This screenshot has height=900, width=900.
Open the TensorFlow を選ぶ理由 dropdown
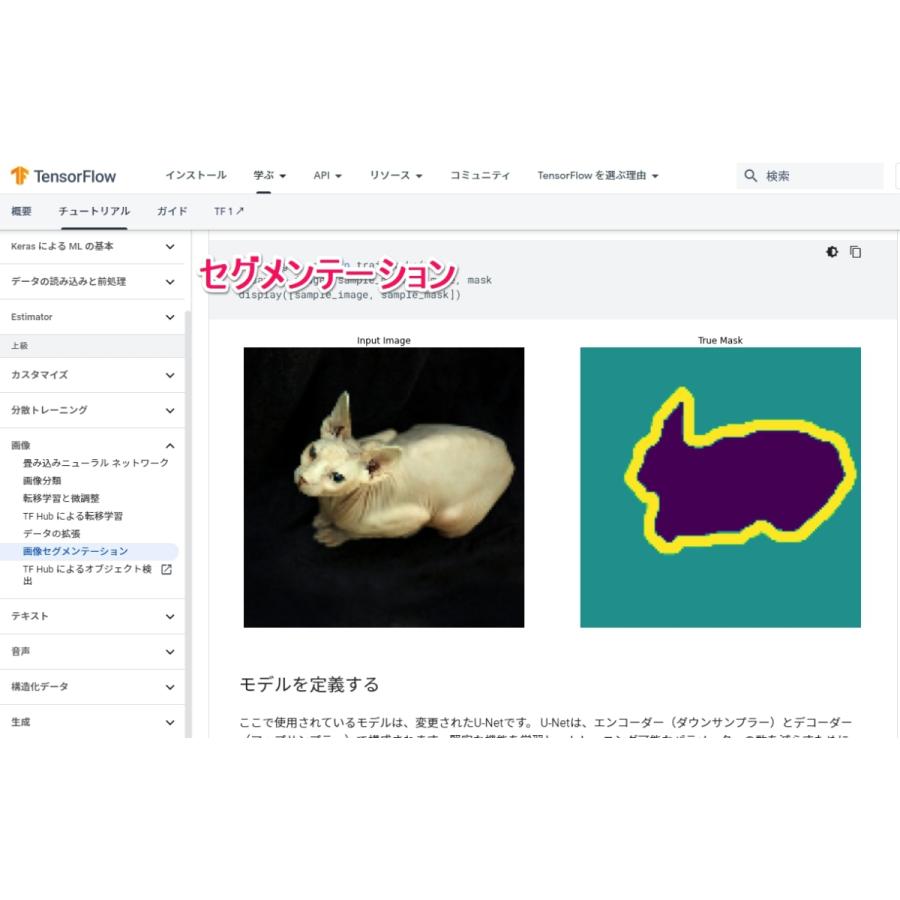click(x=597, y=175)
